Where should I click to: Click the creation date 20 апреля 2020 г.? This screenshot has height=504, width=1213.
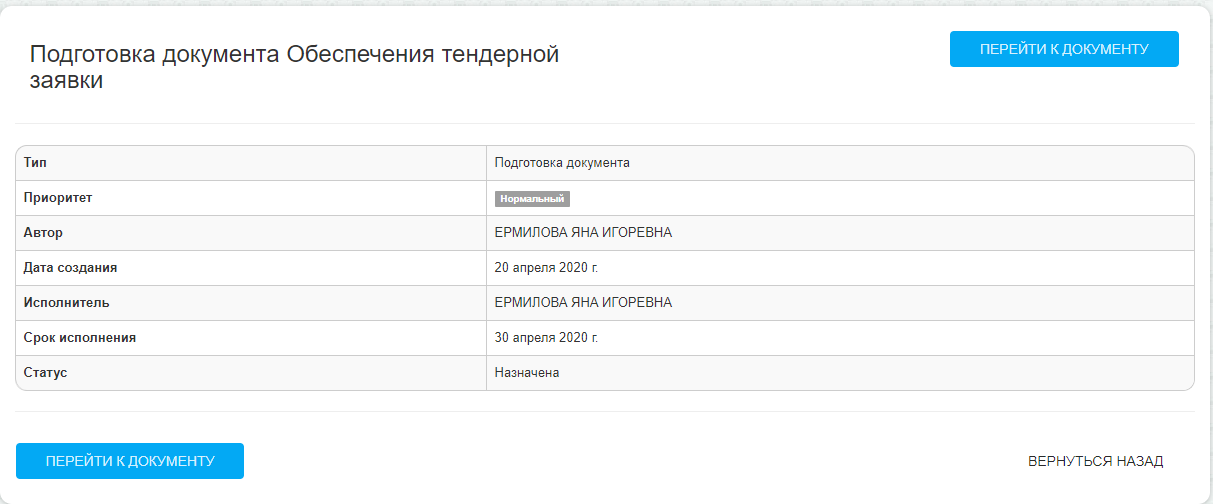click(x=546, y=268)
